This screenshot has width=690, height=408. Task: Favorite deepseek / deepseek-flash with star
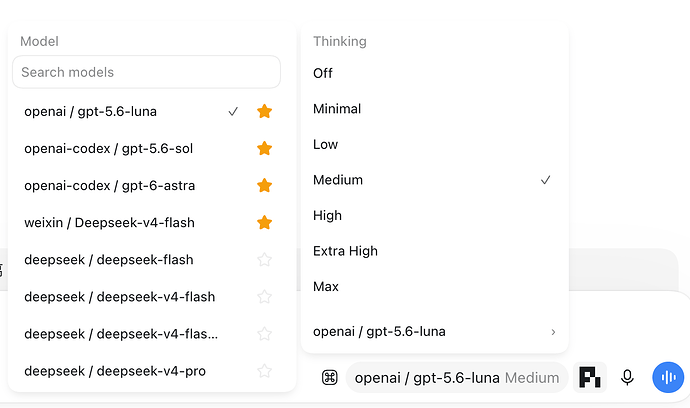tap(264, 260)
